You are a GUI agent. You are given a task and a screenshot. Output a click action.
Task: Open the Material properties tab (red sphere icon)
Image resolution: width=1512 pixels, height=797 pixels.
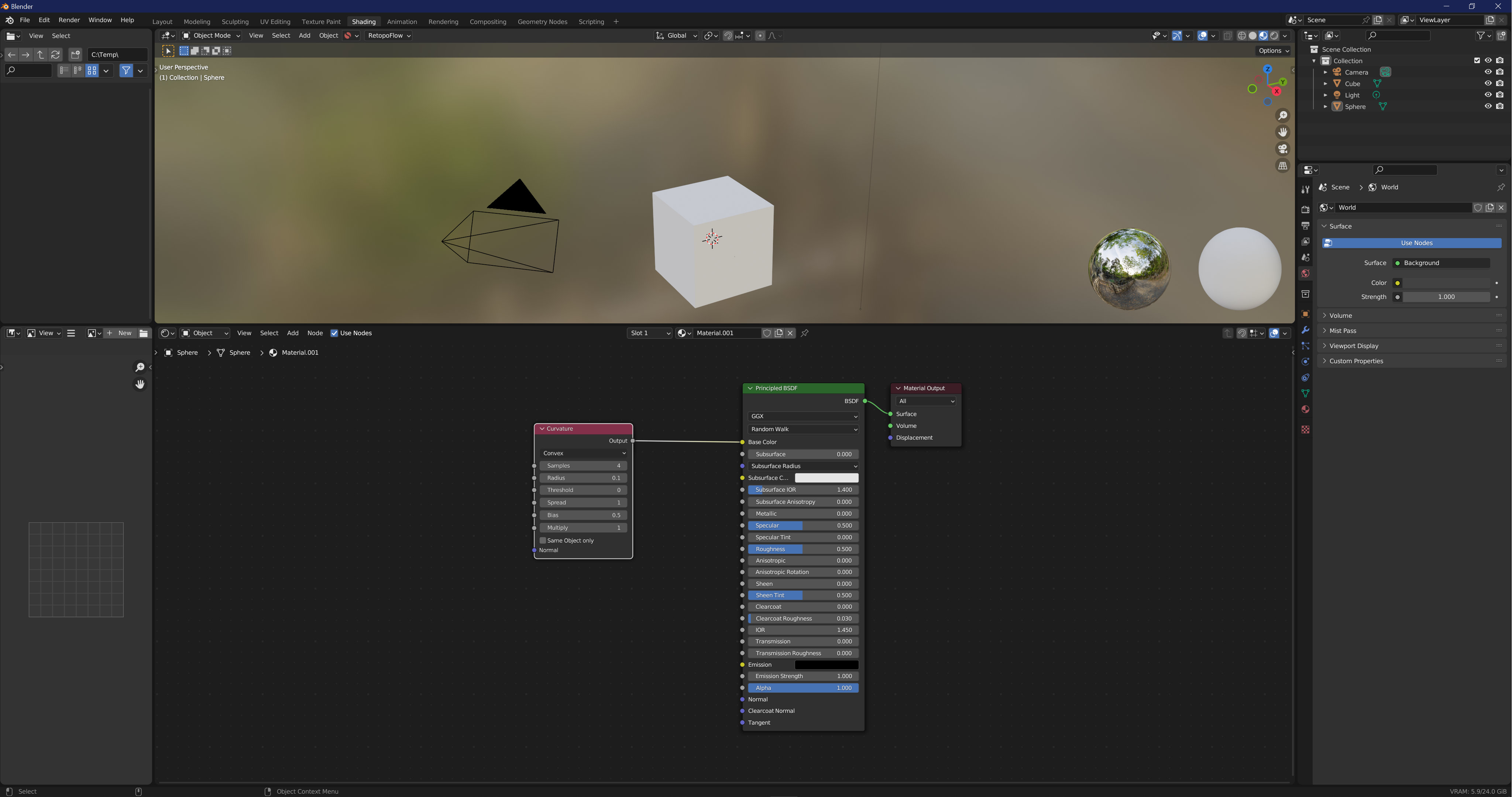point(1305,409)
